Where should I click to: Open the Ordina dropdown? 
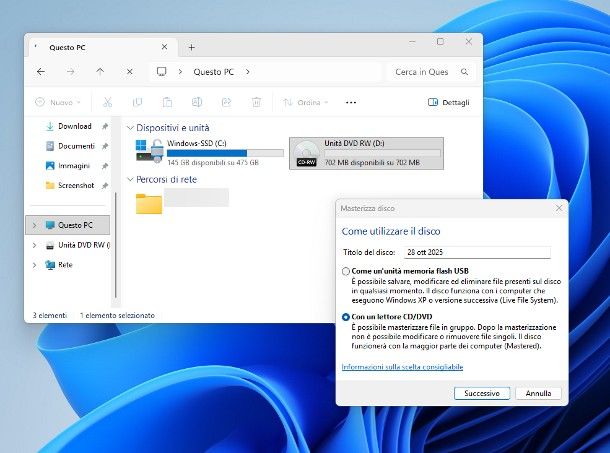(305, 102)
